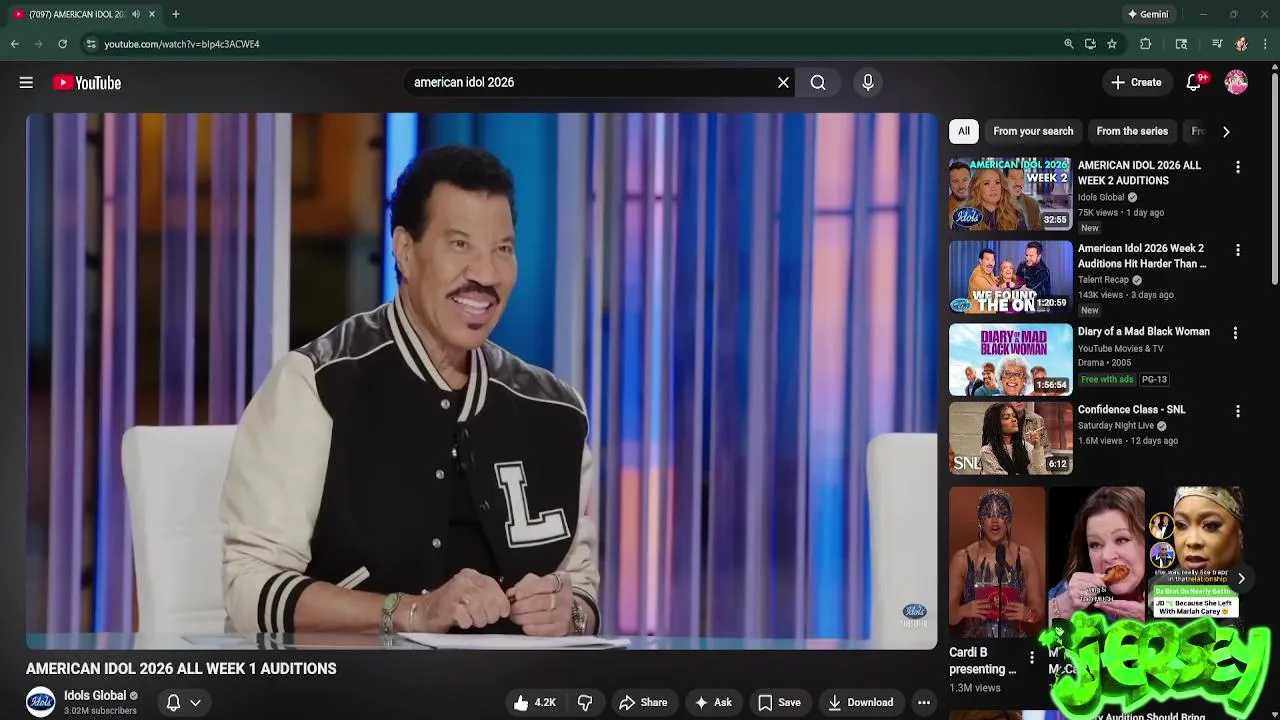Click the video player showing the judge
Image resolution: width=1280 pixels, height=720 pixels.
pyautogui.click(x=481, y=381)
